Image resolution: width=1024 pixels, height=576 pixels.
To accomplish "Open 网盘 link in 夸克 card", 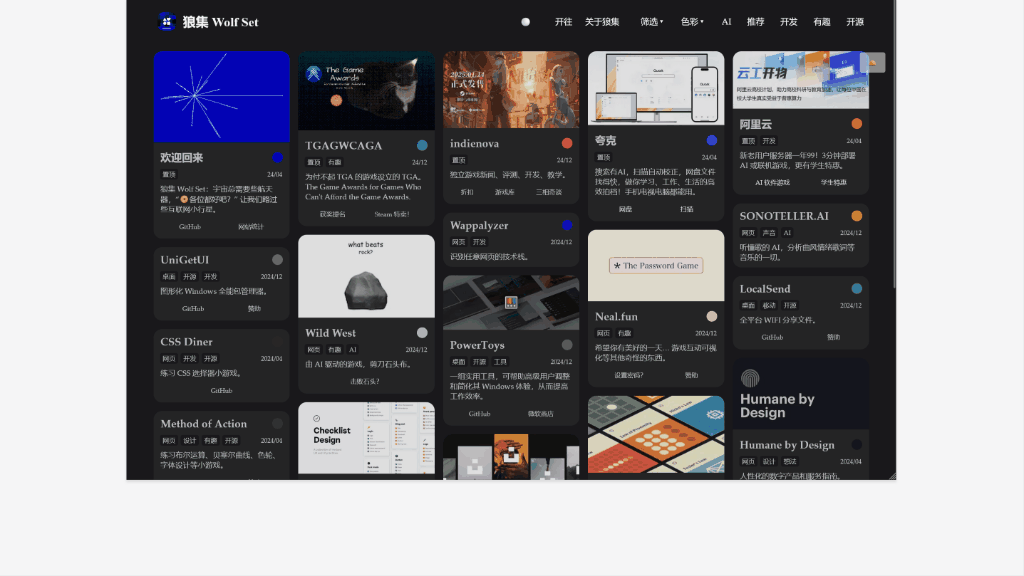I will click(626, 209).
